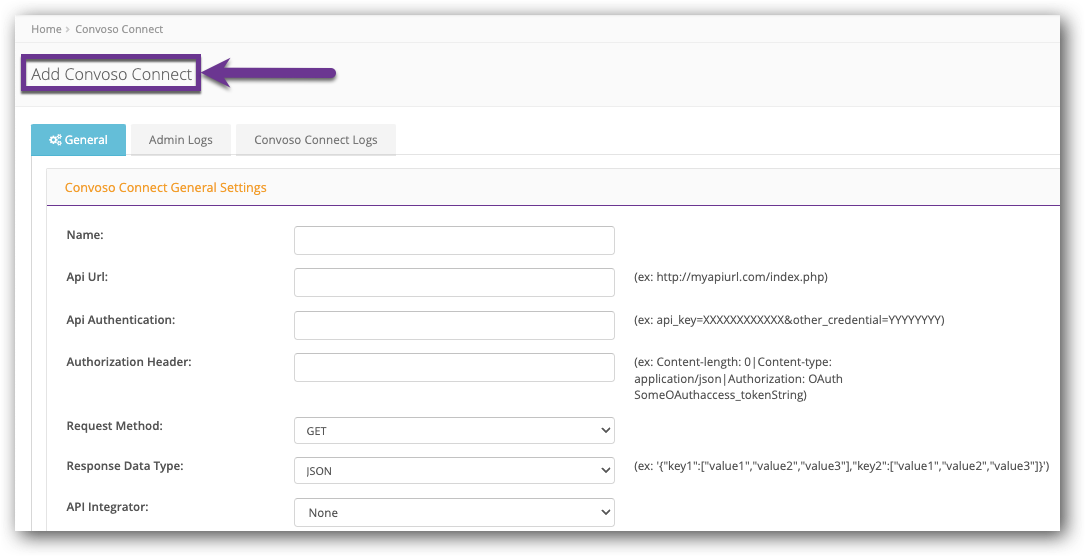Viewport: 1085px width, 556px height.
Task: Go to Home in breadcrumb
Action: [46, 29]
